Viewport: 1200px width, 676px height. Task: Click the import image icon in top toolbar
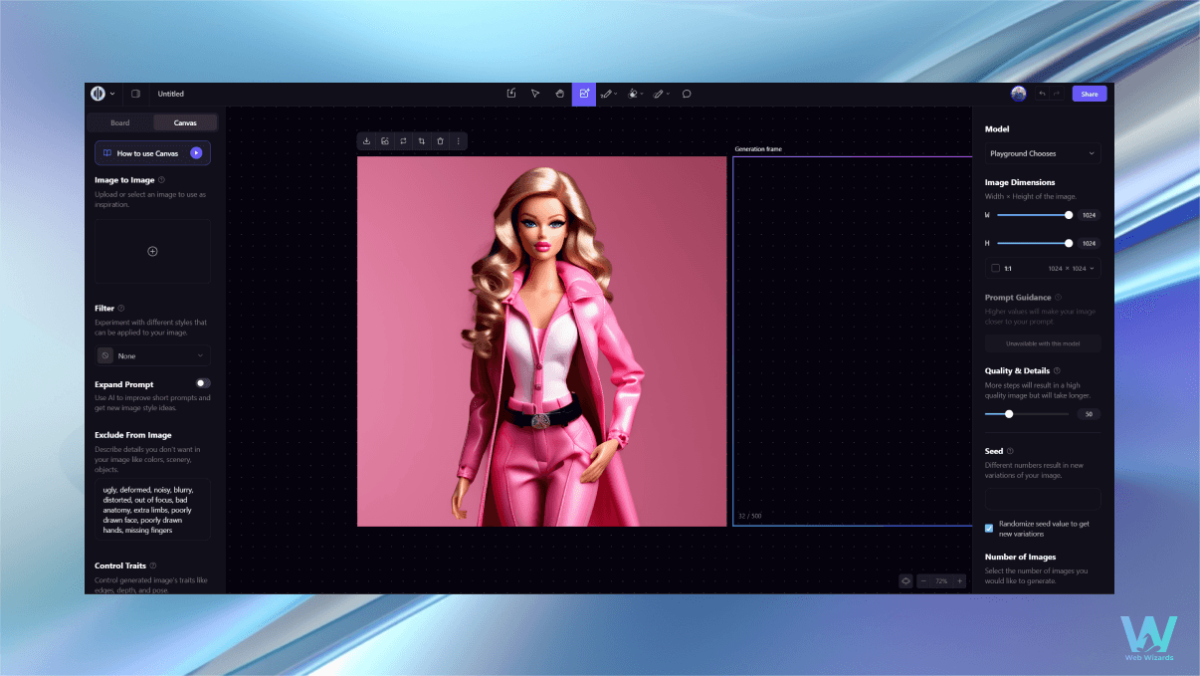tap(511, 94)
